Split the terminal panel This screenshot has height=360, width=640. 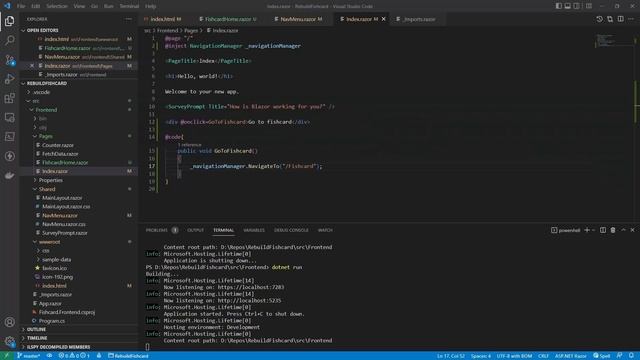tap(603, 230)
